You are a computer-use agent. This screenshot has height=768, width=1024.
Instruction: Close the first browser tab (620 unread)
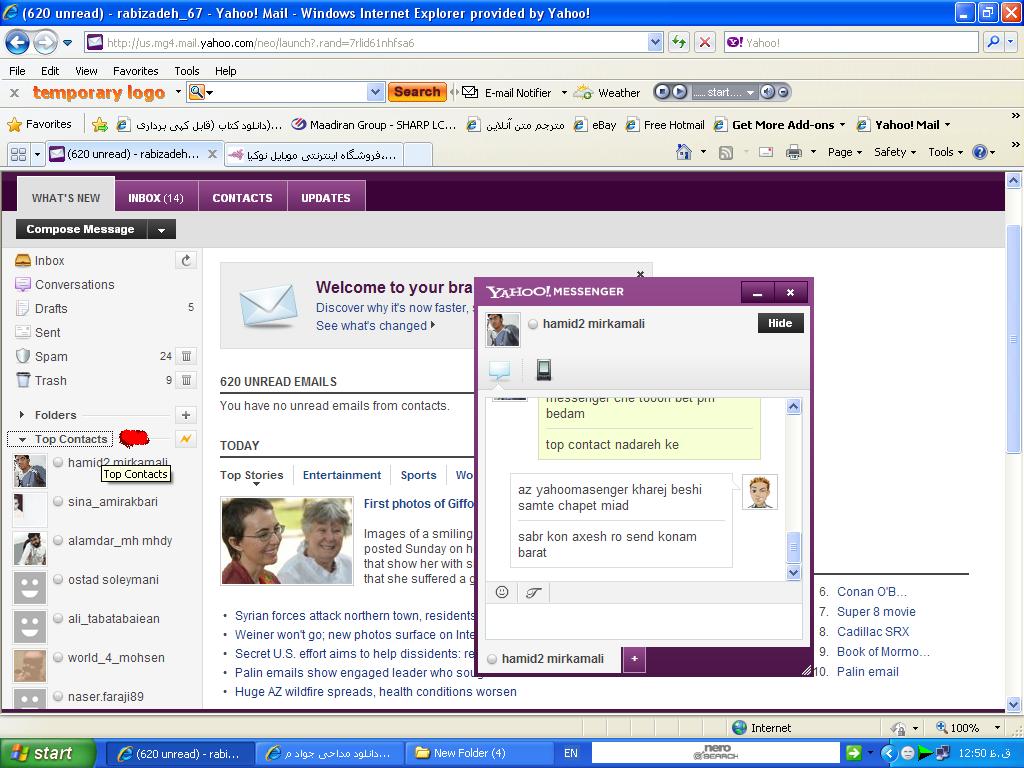click(212, 154)
